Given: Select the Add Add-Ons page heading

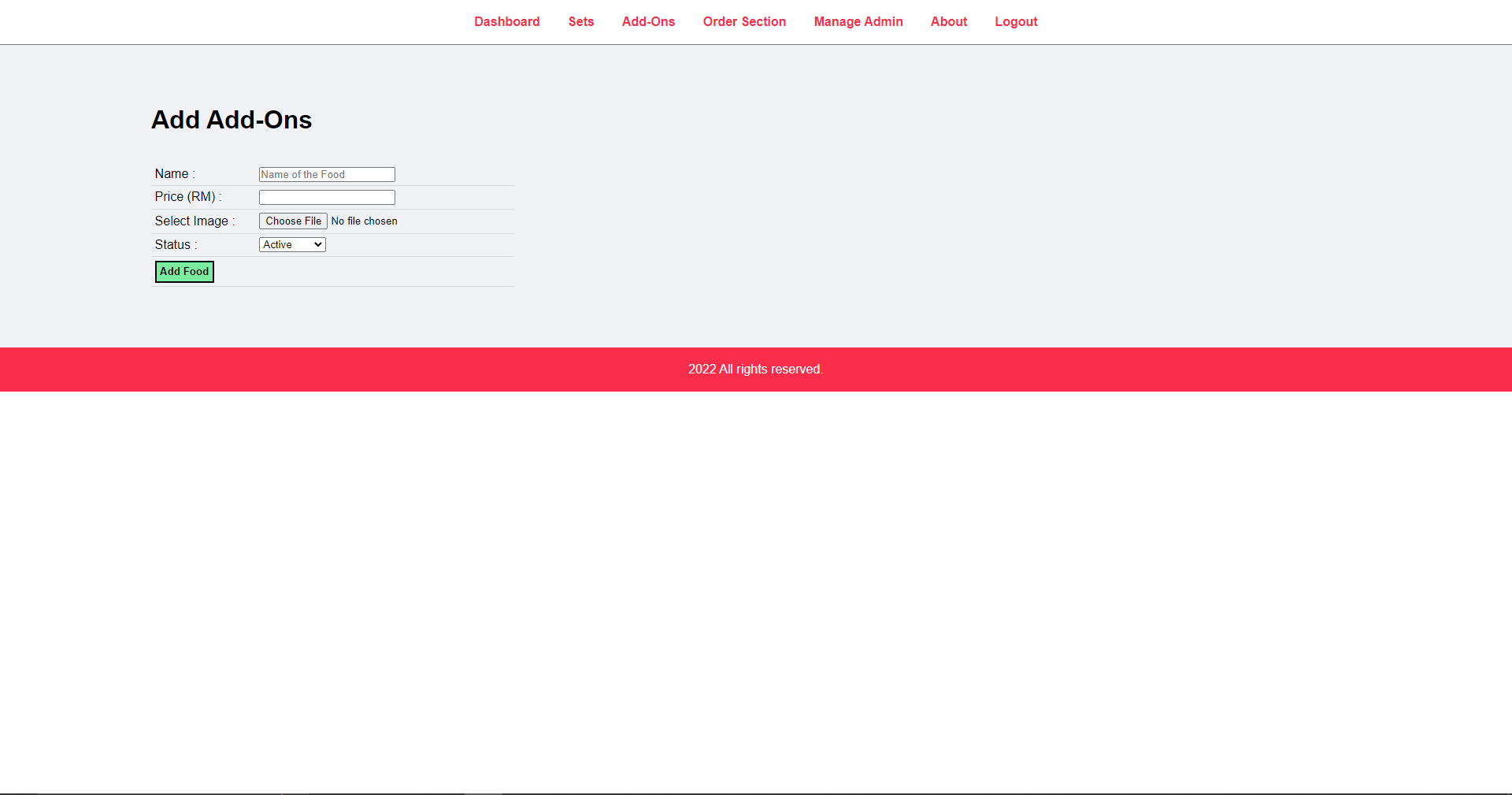Looking at the screenshot, I should click(232, 119).
